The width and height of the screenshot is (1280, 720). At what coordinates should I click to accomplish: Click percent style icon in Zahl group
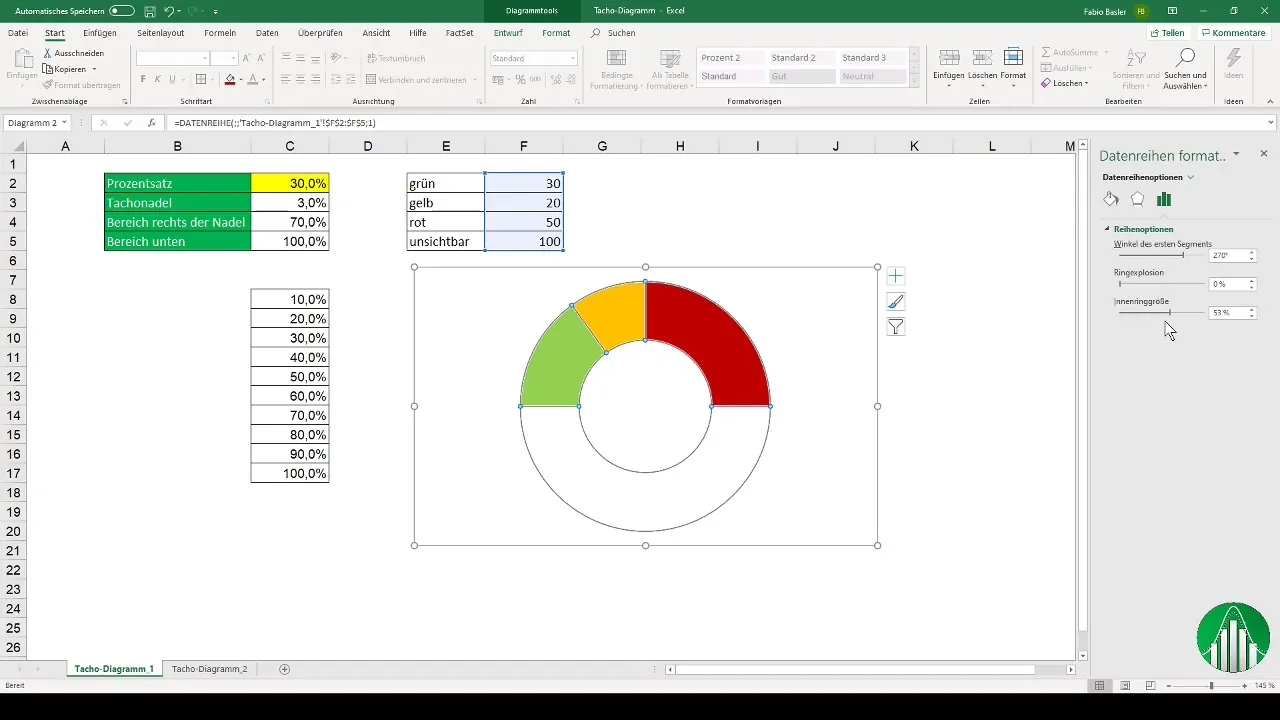click(520, 79)
